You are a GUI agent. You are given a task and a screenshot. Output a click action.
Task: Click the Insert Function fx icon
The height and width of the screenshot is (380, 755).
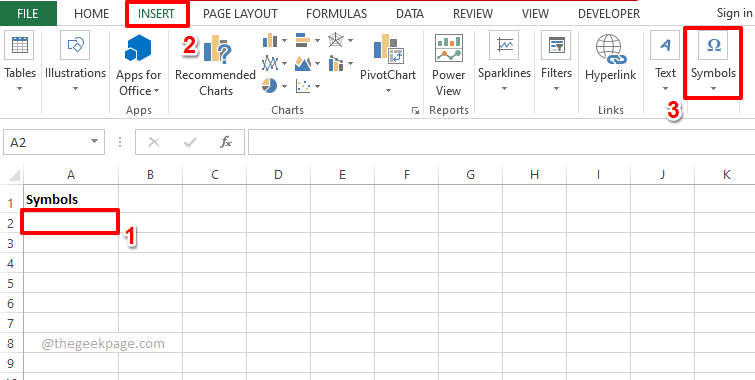click(226, 142)
